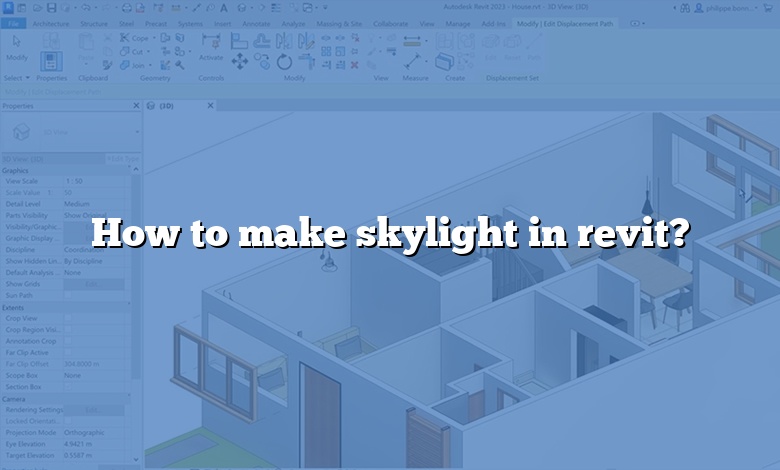Click the File menu button
Screen dimensions: 780x470
[12, 23]
